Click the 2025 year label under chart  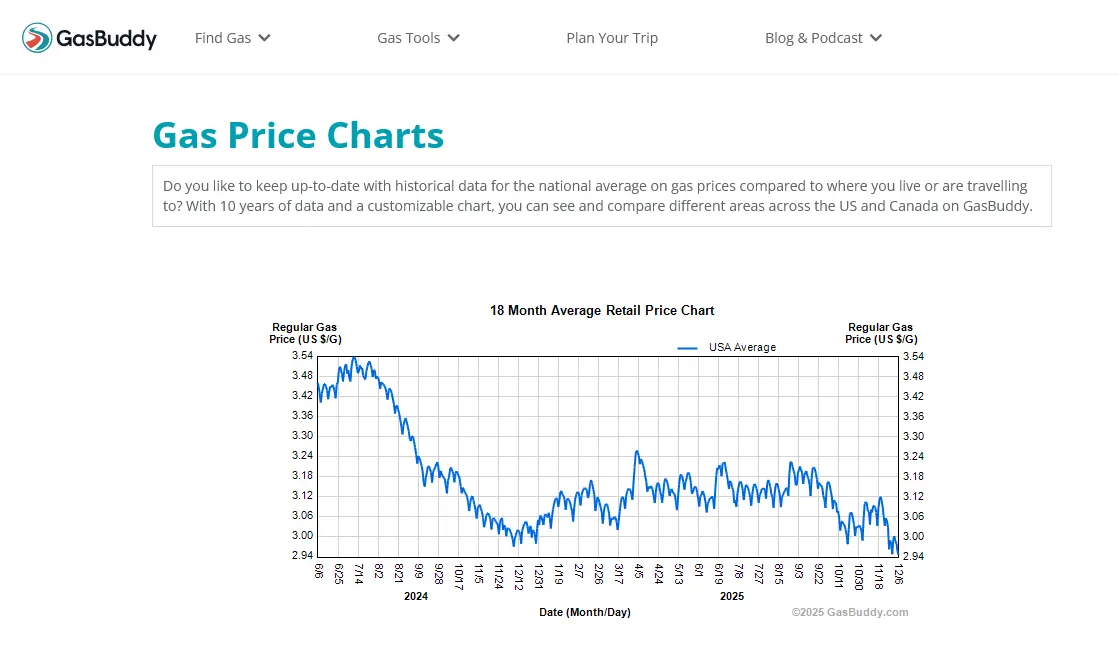tap(732, 597)
